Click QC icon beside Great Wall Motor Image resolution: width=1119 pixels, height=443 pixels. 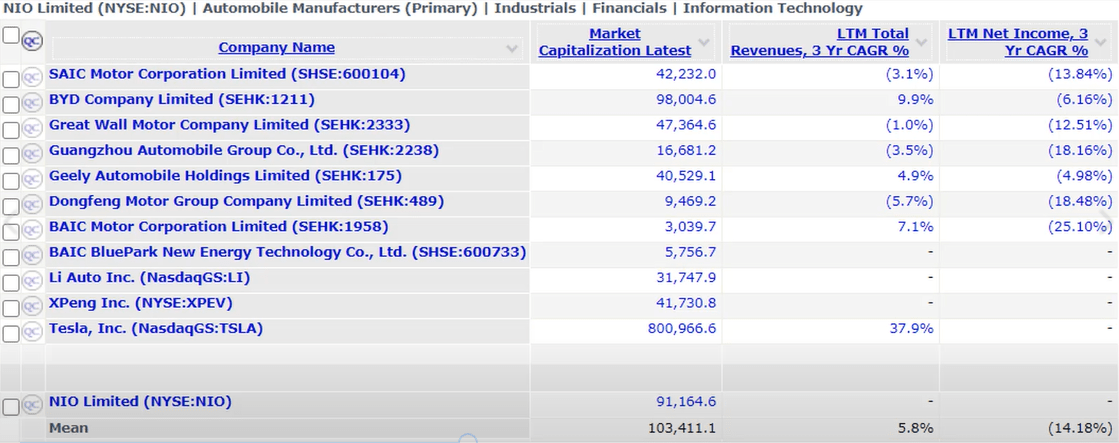31,128
